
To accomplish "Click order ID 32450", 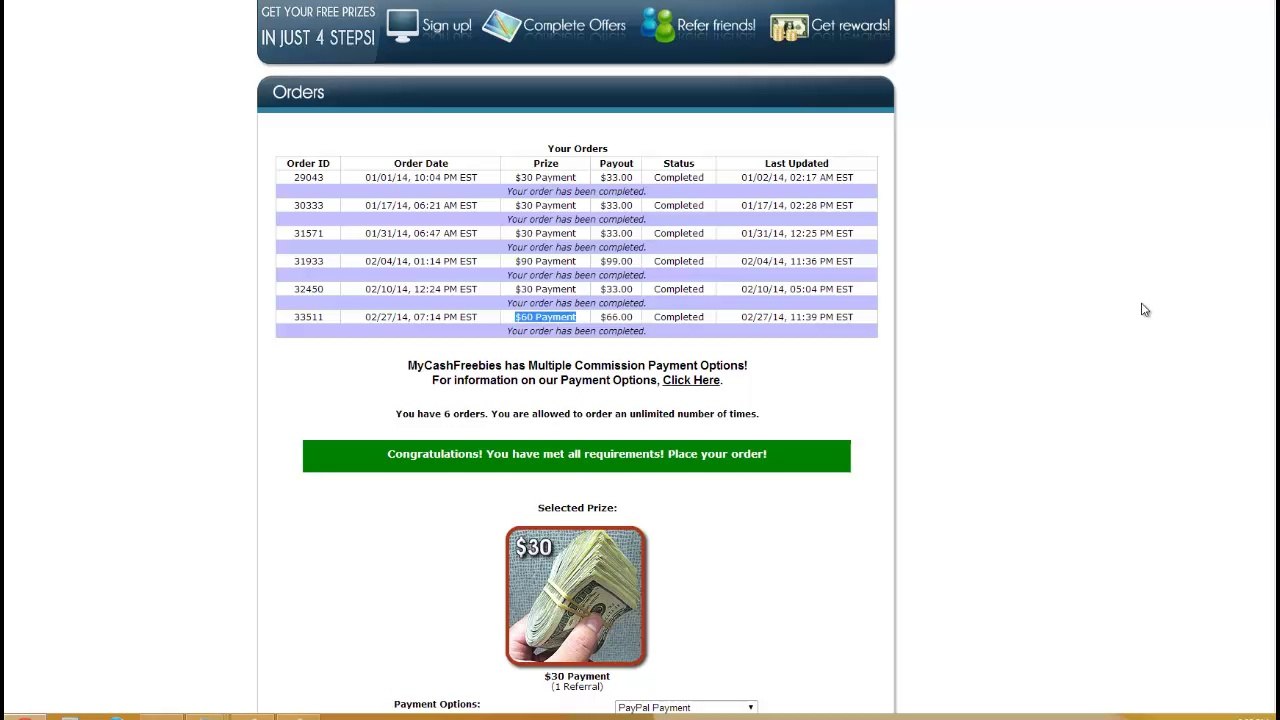I will [x=308, y=289].
